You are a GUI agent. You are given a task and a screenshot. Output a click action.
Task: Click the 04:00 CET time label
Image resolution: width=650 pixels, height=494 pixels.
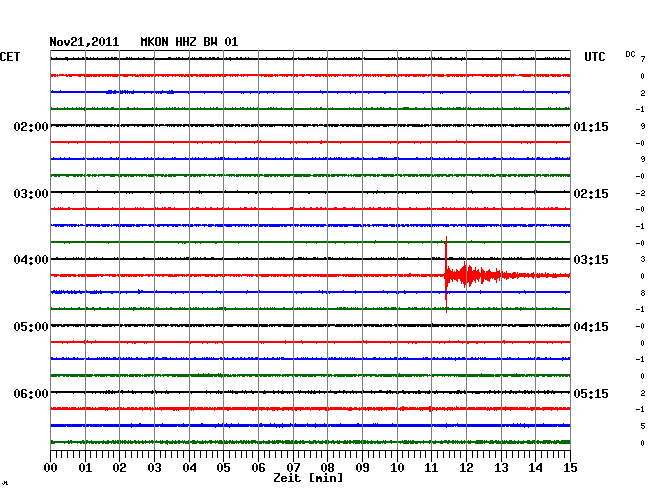(31, 260)
